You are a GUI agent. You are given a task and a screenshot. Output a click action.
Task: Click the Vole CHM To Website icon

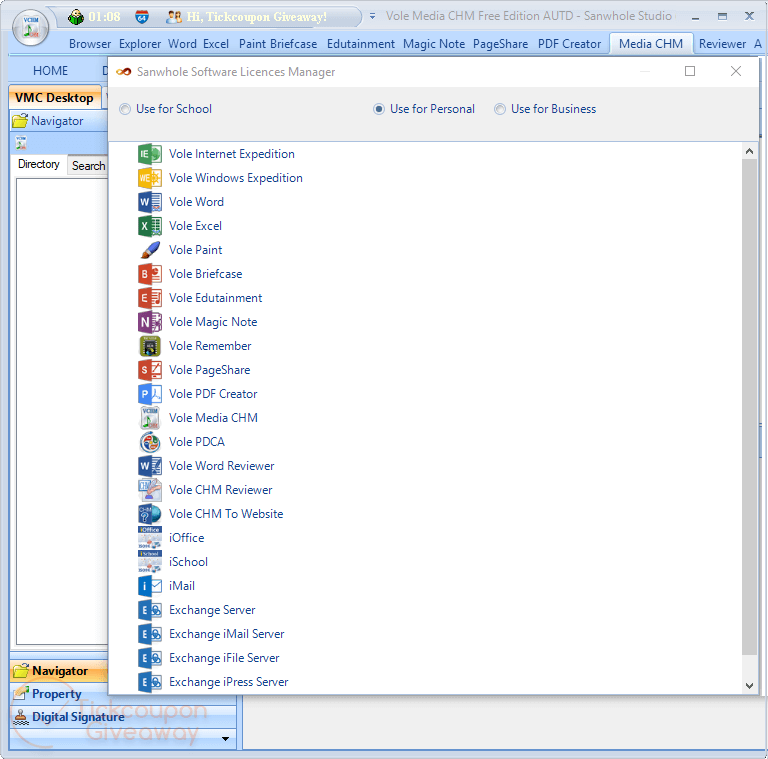tap(150, 514)
